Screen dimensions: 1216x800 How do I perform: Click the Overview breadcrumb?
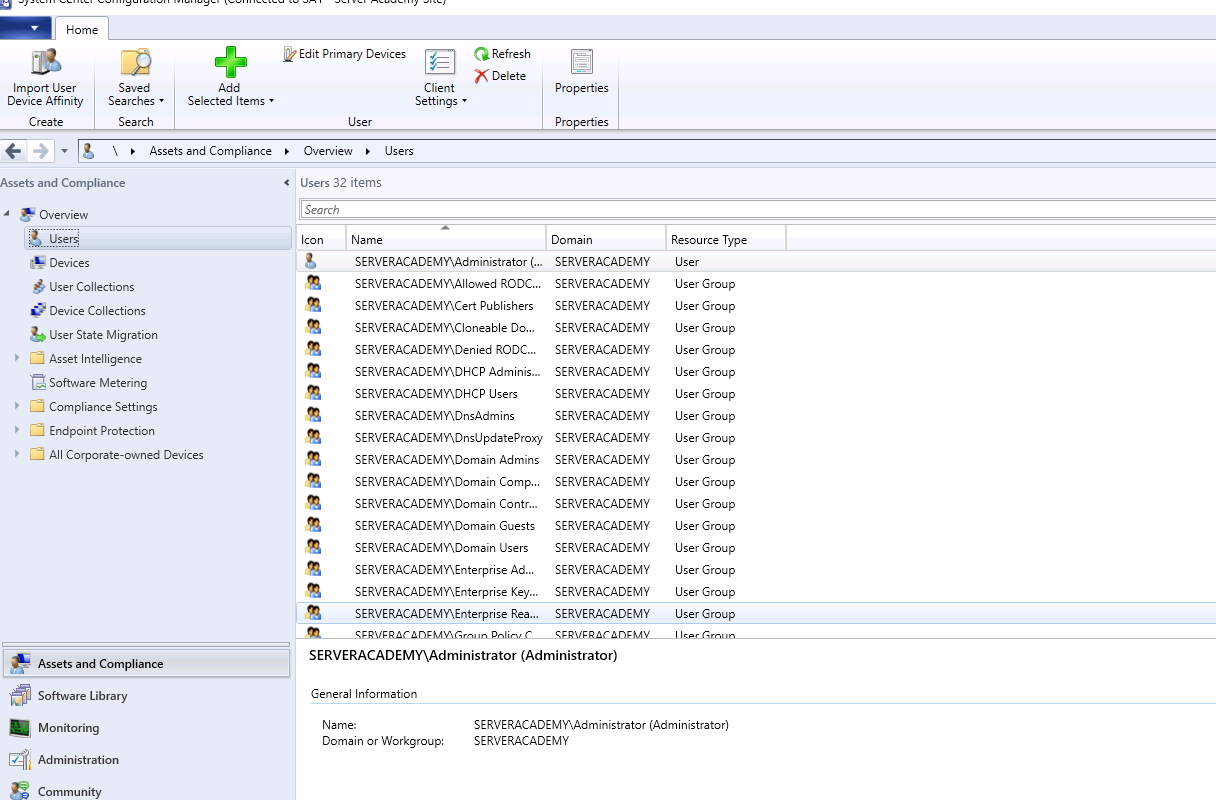[328, 151]
